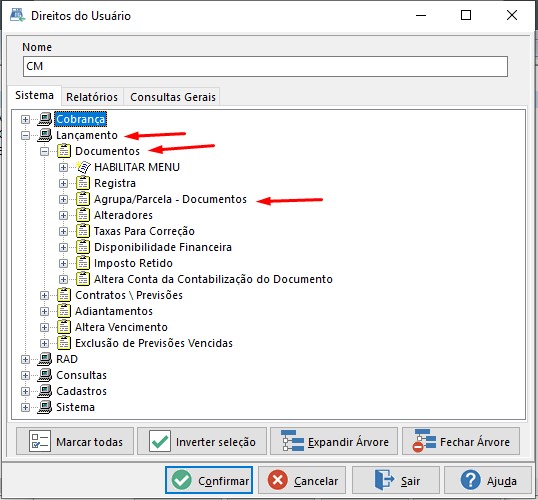Collapse the Lançamento tree node
538x500 pixels.
[25, 136]
